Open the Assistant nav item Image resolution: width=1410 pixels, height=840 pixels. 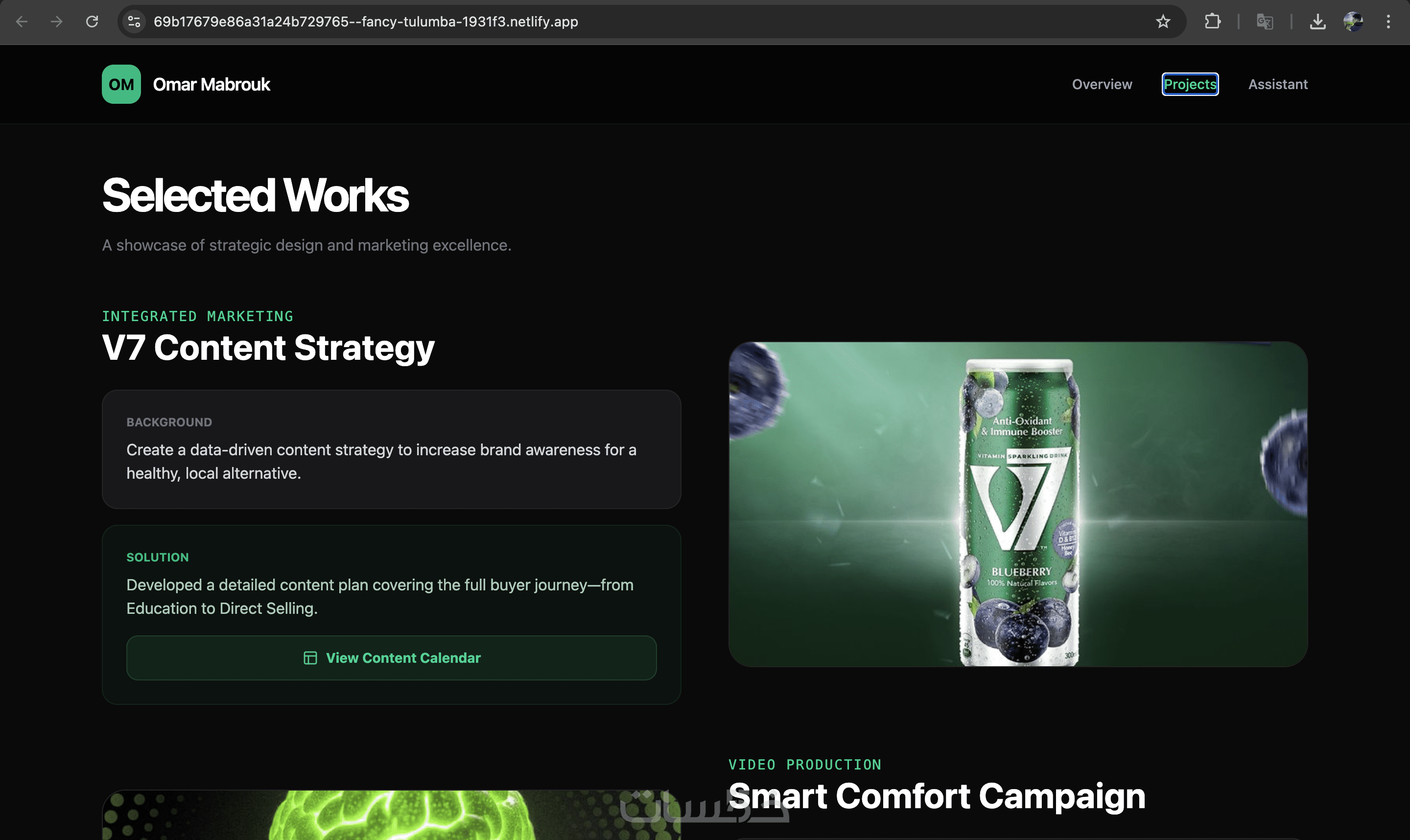pos(1277,84)
